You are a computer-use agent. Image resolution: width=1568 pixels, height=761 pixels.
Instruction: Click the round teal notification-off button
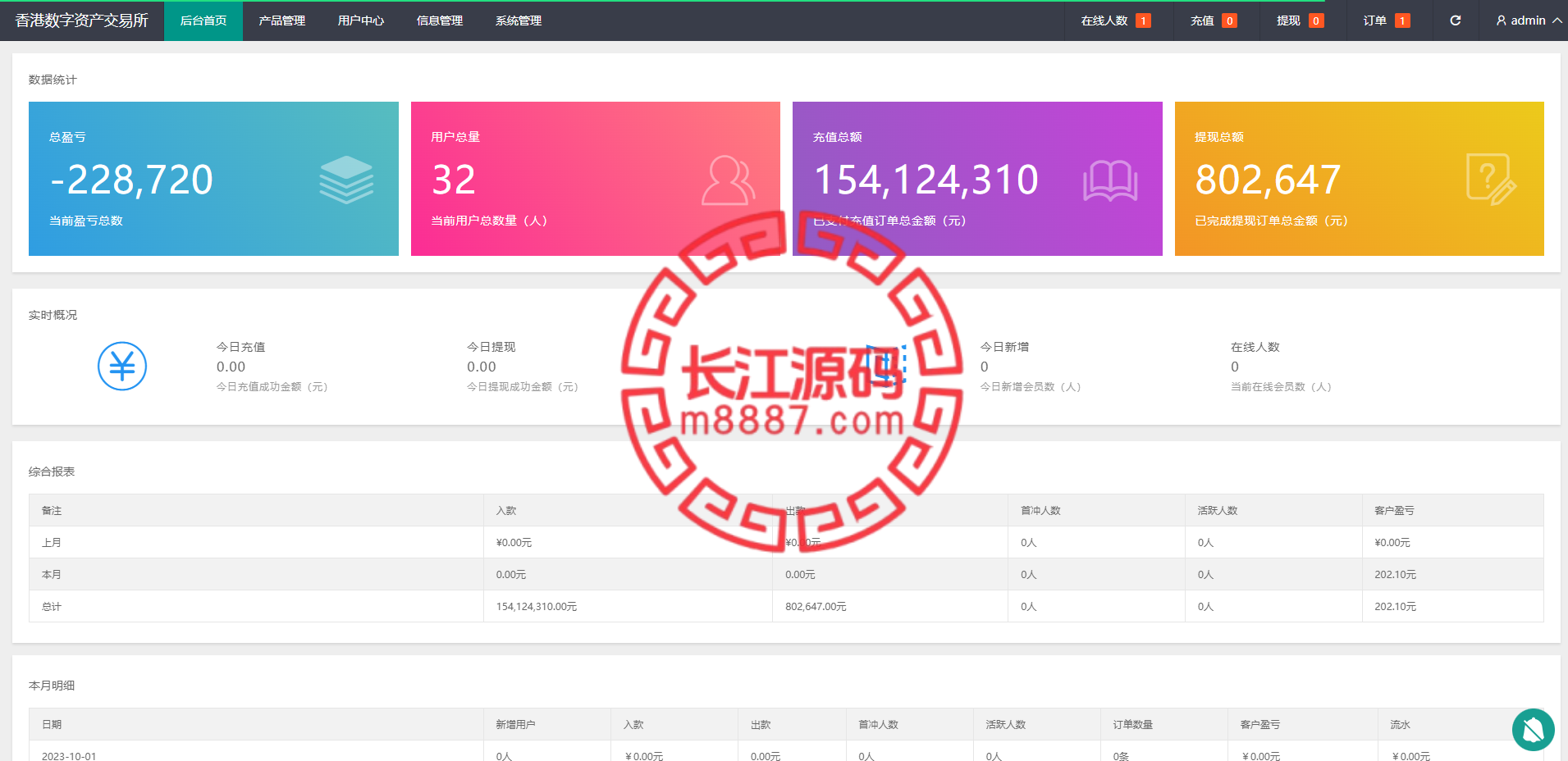(x=1534, y=730)
